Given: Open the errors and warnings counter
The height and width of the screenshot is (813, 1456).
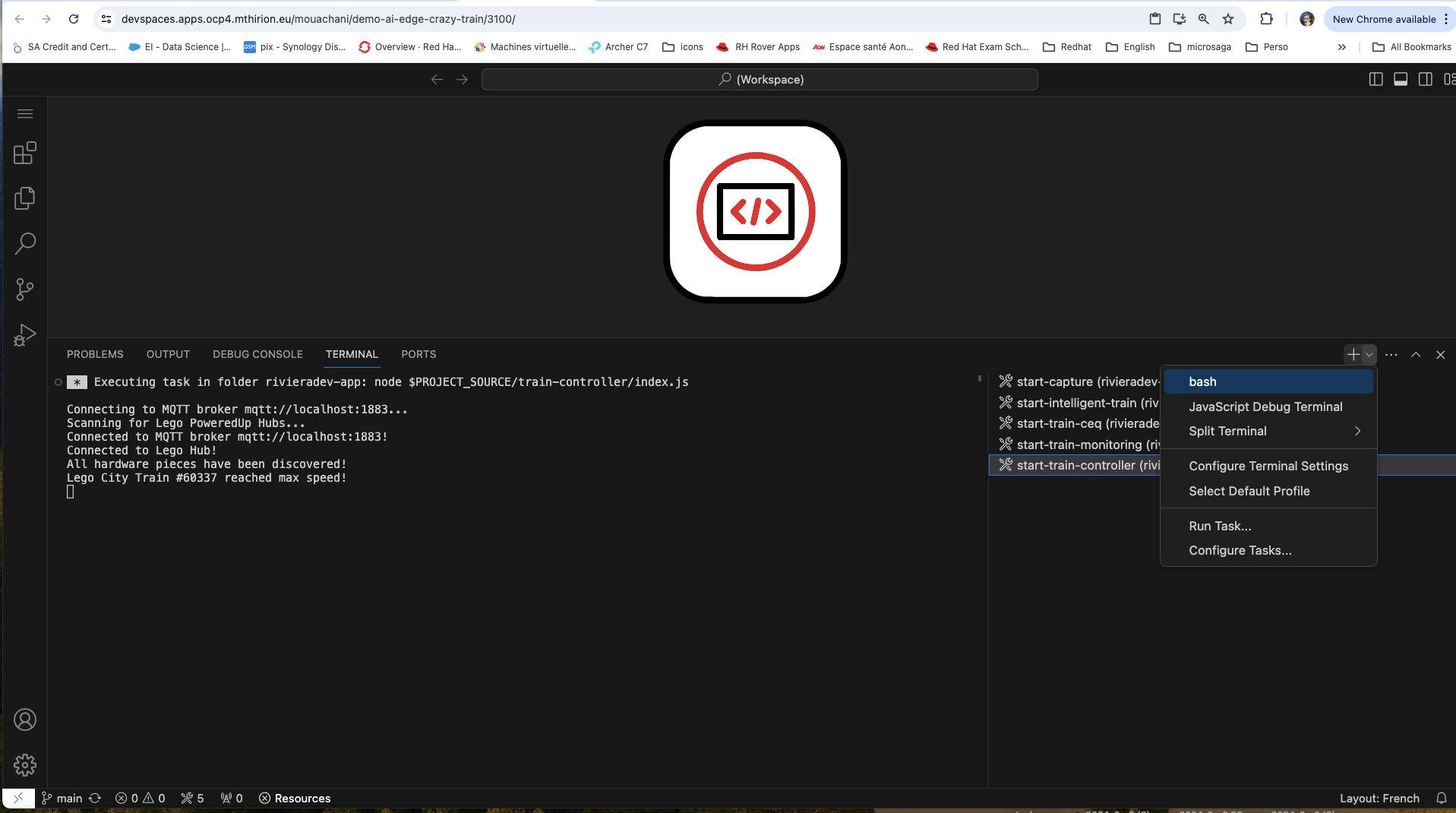Looking at the screenshot, I should [x=141, y=798].
